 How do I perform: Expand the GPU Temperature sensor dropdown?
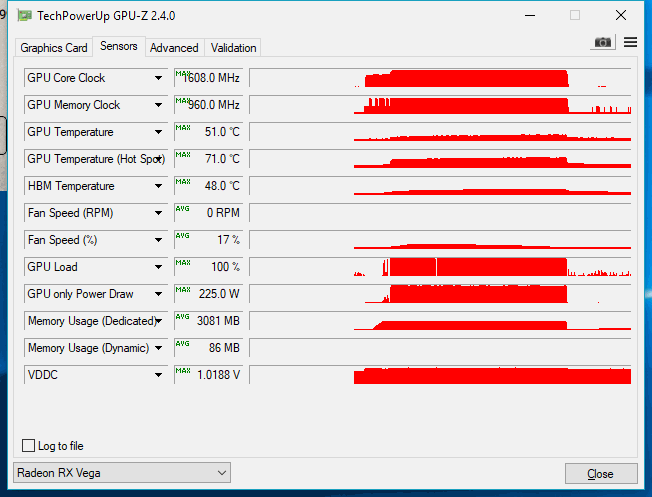click(158, 132)
